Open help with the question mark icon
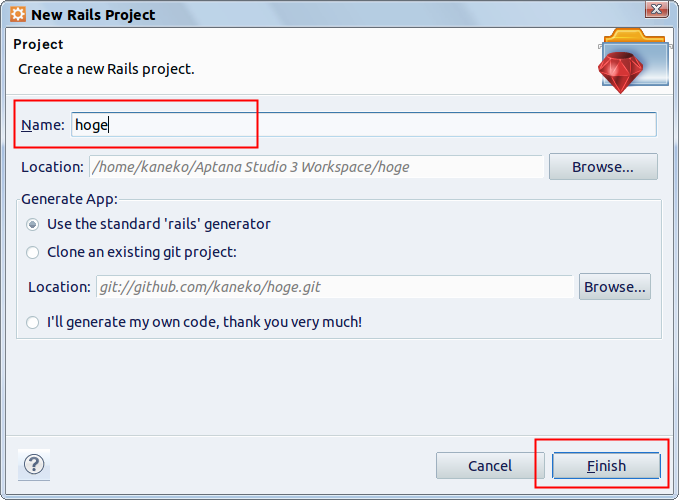The width and height of the screenshot is (679, 500). click(34, 465)
